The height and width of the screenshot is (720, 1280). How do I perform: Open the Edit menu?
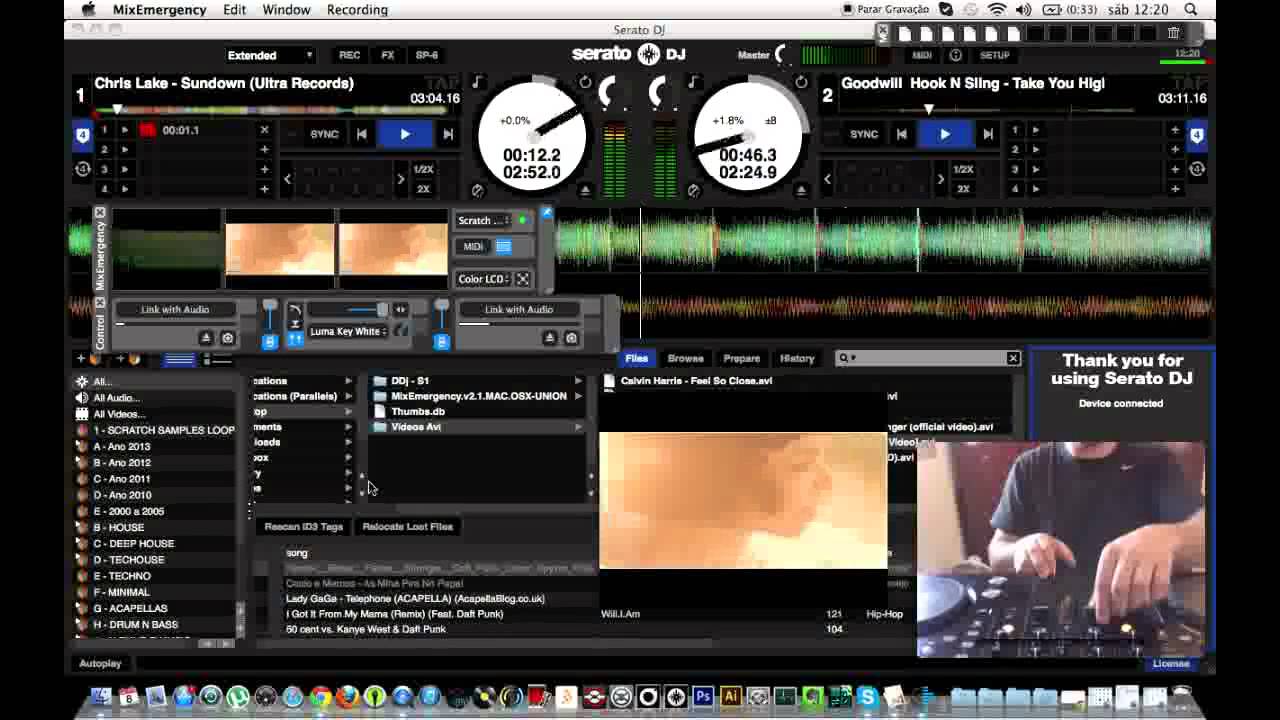click(x=235, y=10)
